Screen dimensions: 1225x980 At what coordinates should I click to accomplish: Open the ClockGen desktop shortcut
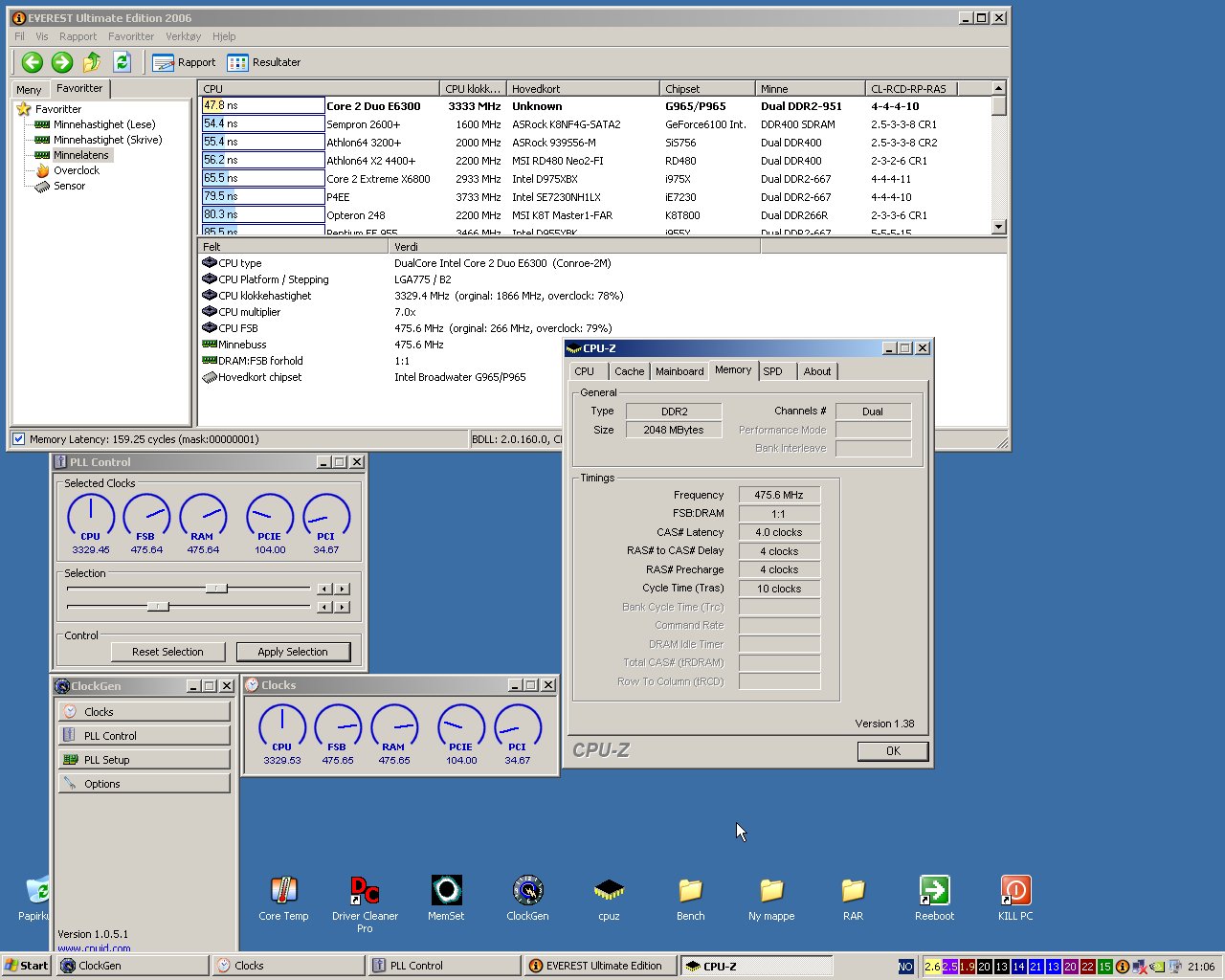[527, 898]
